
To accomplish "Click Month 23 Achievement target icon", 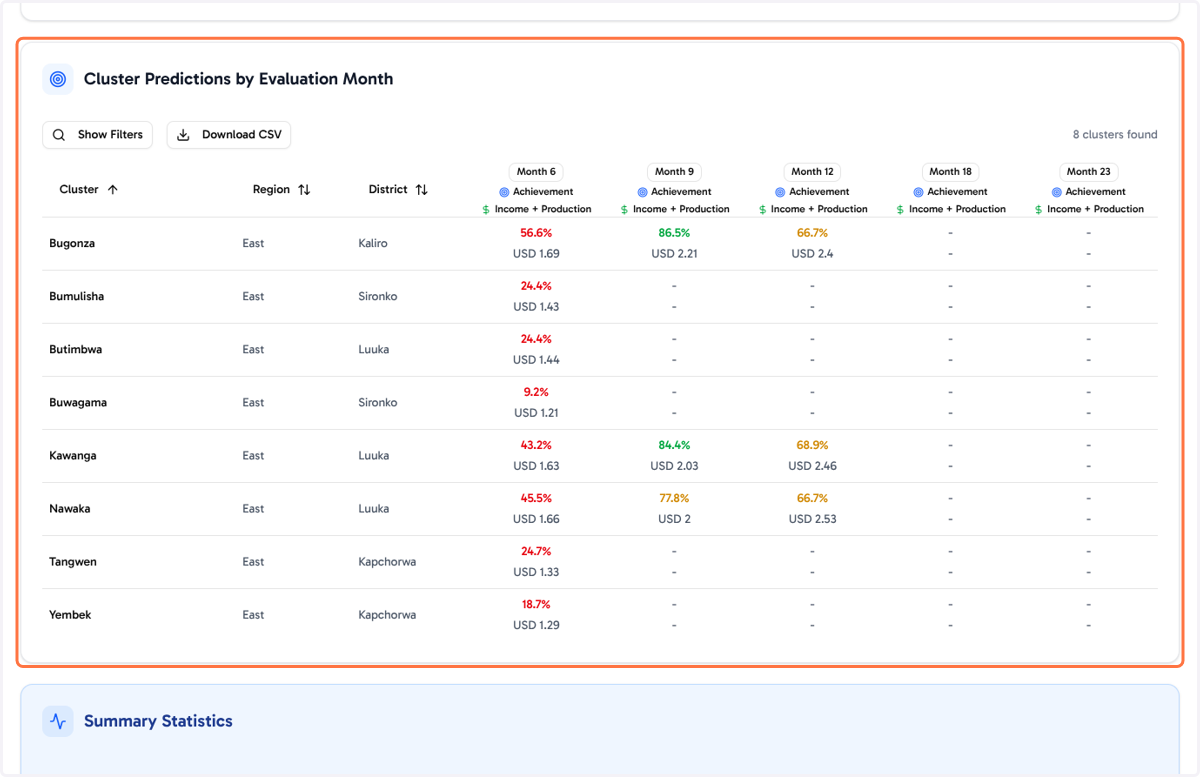I will click(1056, 192).
